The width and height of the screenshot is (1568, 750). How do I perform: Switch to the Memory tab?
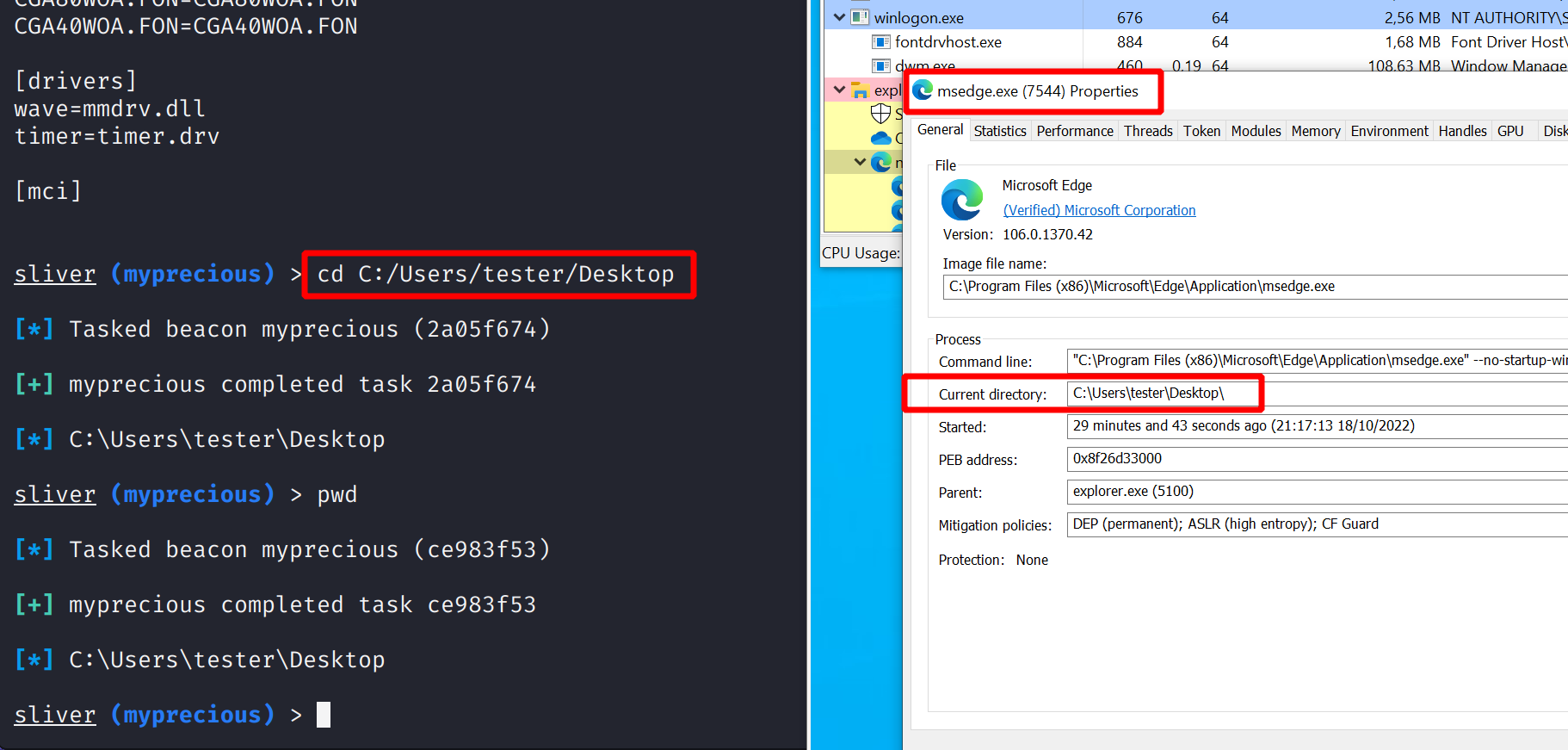[x=1316, y=131]
